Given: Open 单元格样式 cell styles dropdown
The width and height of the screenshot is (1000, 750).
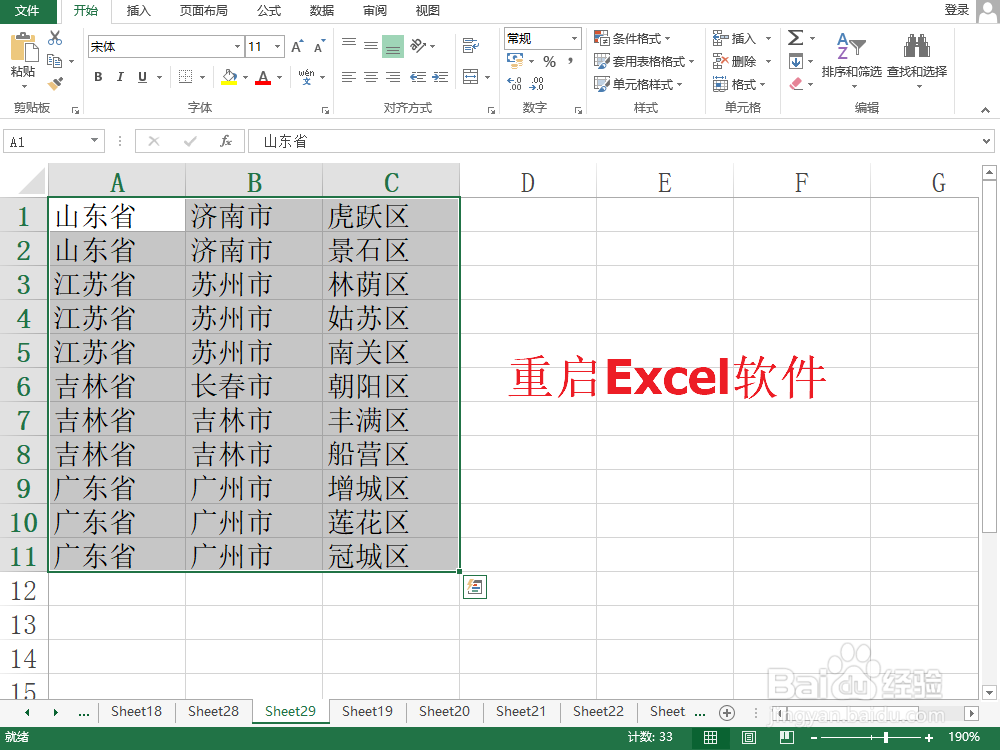Looking at the screenshot, I should [638, 84].
